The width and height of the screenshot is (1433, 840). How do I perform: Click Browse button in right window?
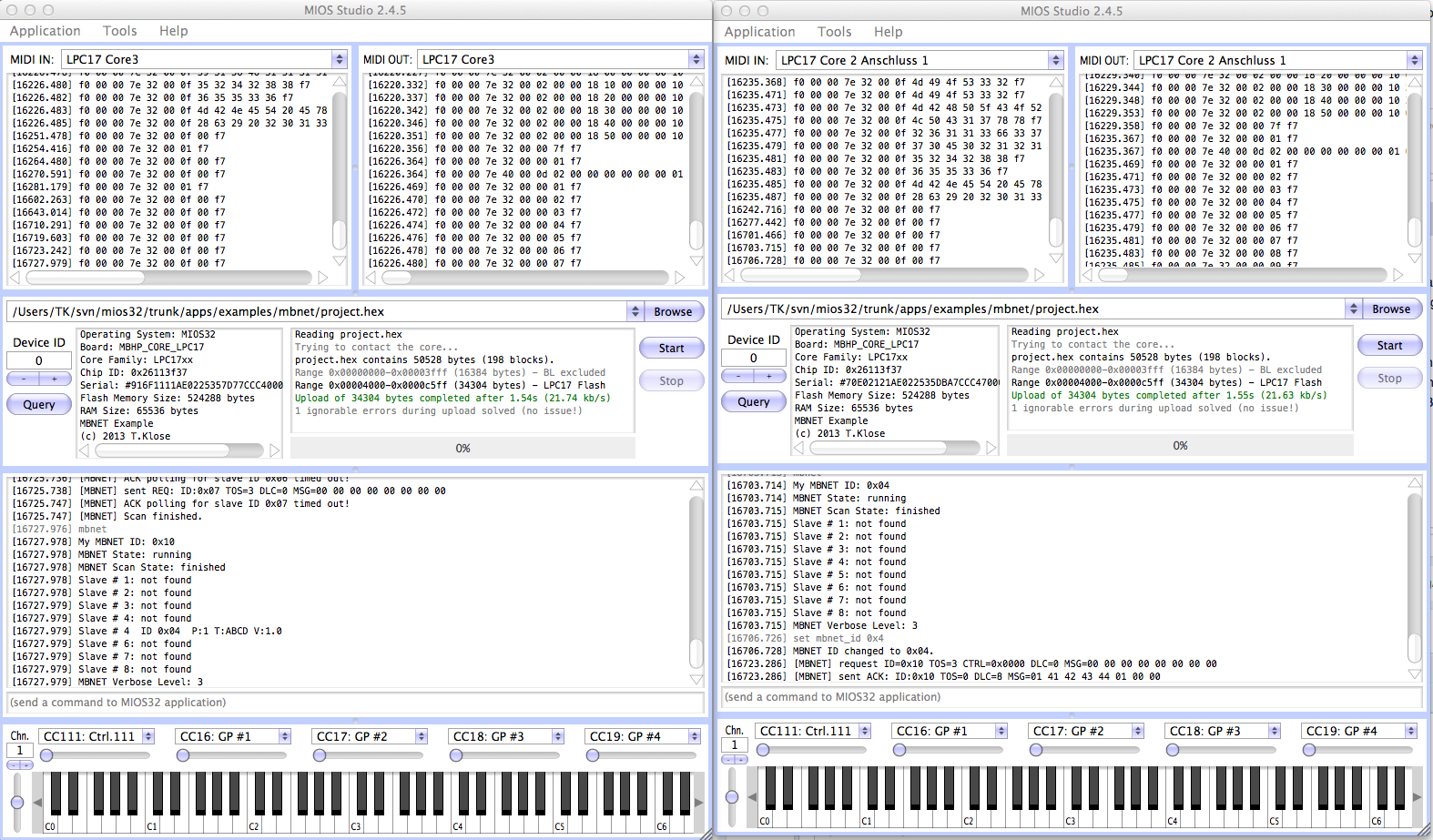point(1391,309)
